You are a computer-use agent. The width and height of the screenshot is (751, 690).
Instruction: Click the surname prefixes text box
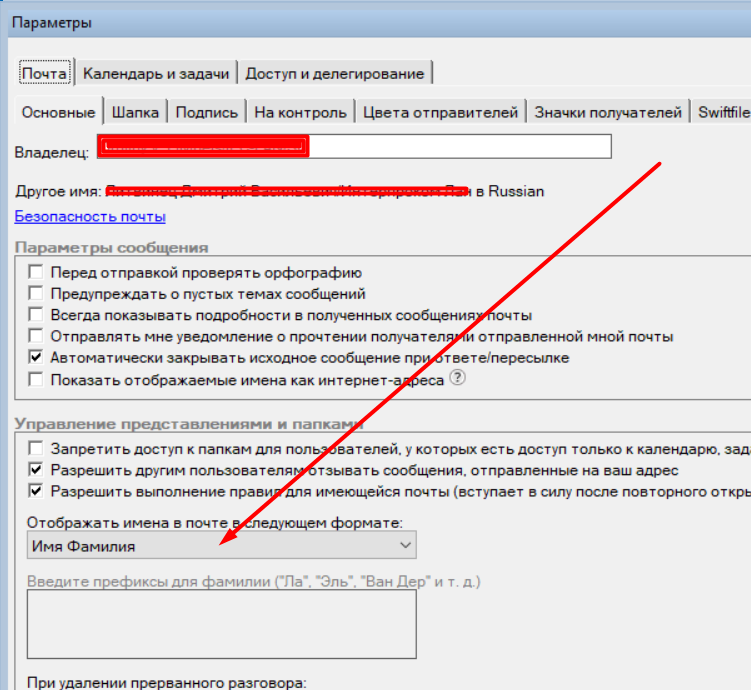[221, 624]
